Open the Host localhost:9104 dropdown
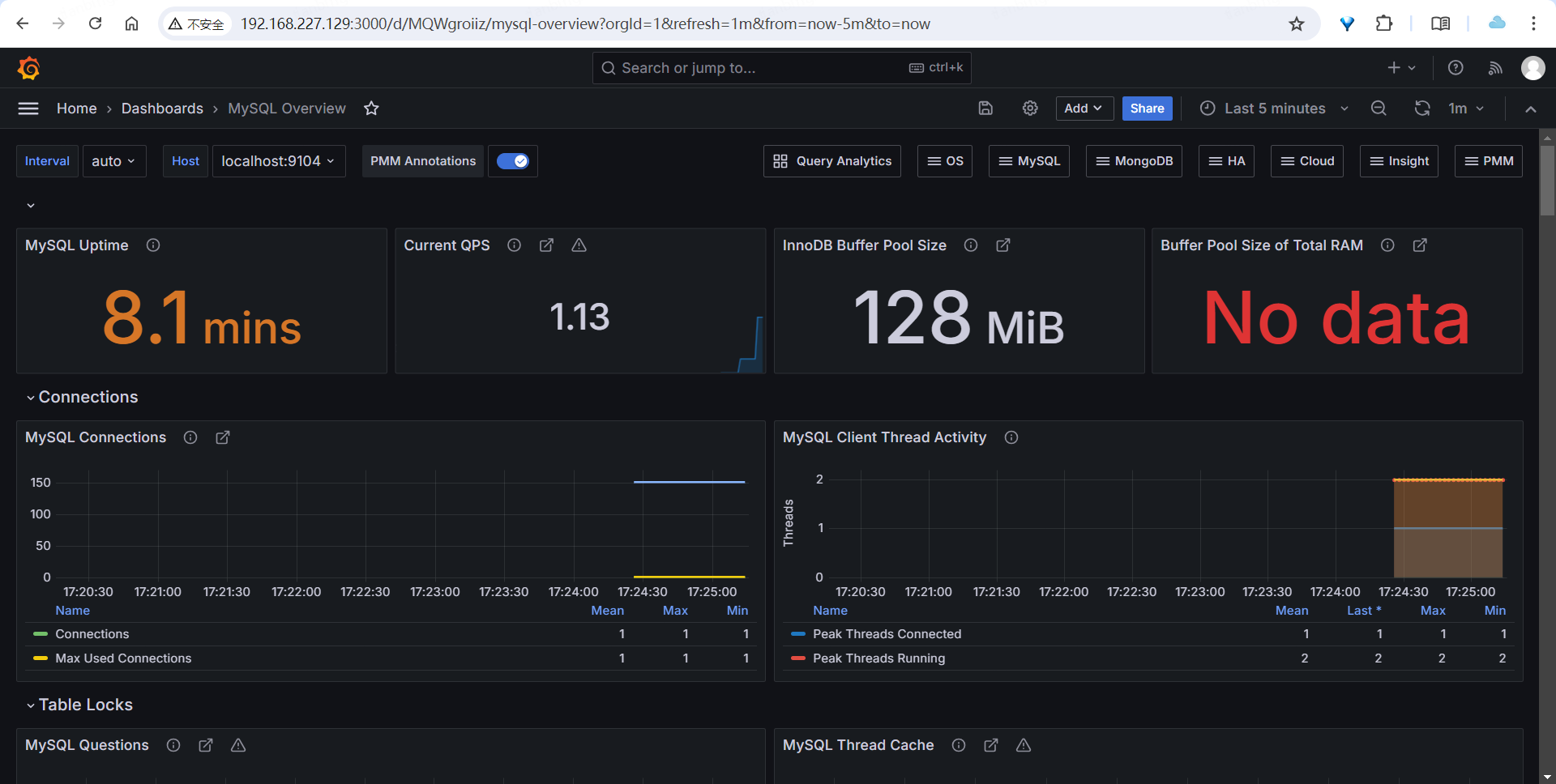 [x=278, y=161]
